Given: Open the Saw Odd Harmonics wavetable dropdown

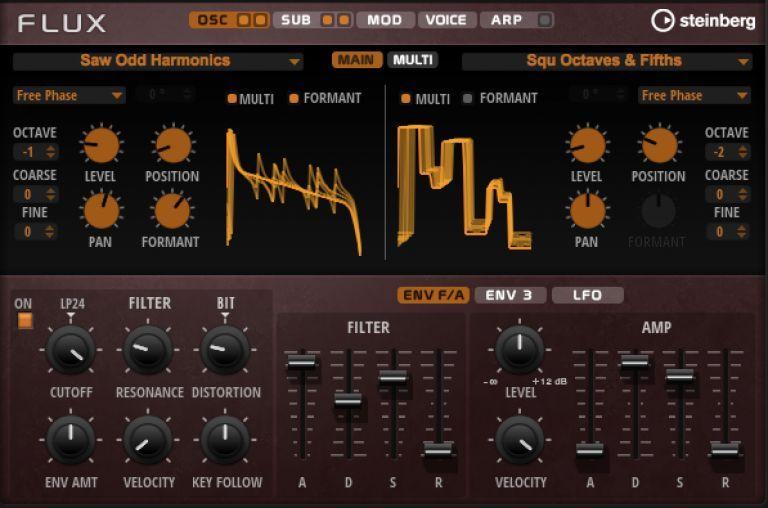Looking at the screenshot, I should (x=158, y=61).
